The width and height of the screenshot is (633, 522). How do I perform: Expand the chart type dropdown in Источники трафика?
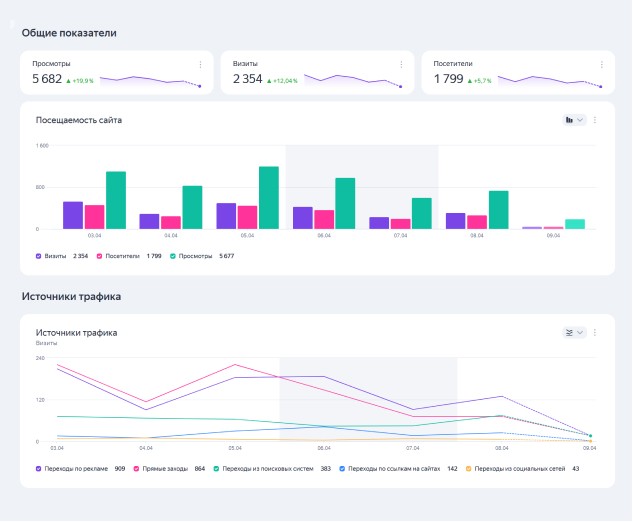(580, 332)
